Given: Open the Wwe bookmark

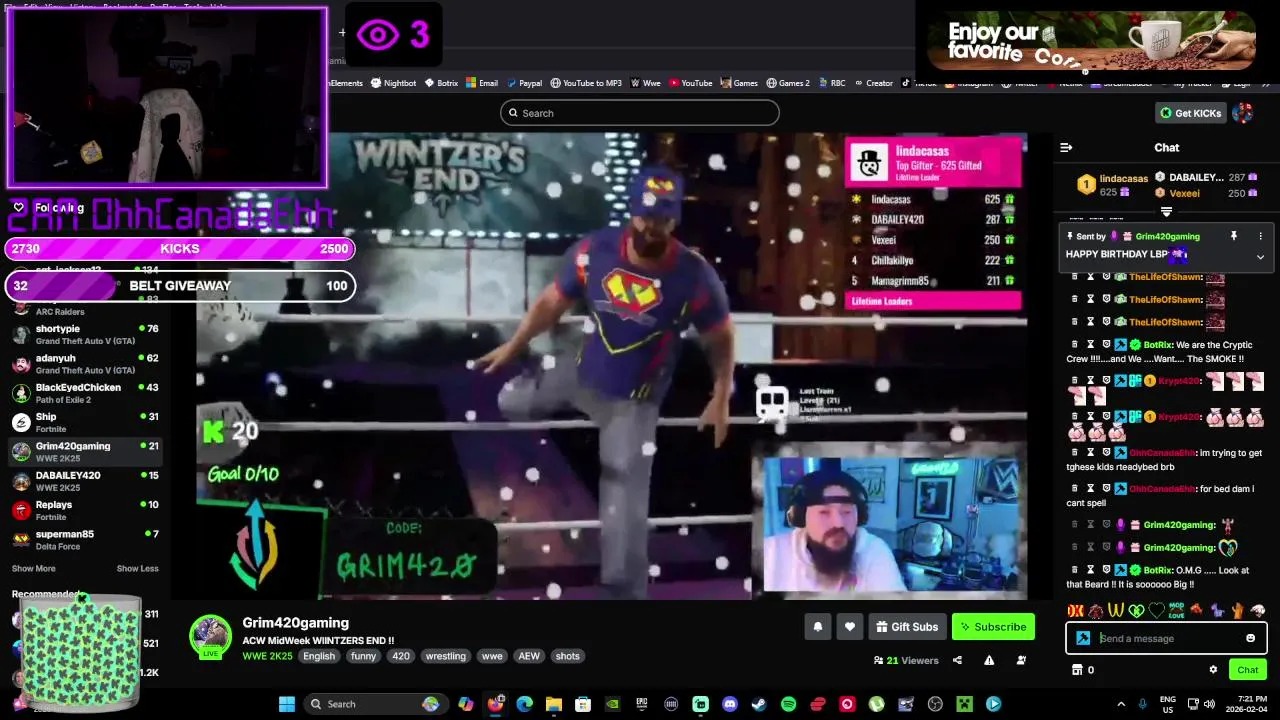Looking at the screenshot, I should [x=645, y=83].
